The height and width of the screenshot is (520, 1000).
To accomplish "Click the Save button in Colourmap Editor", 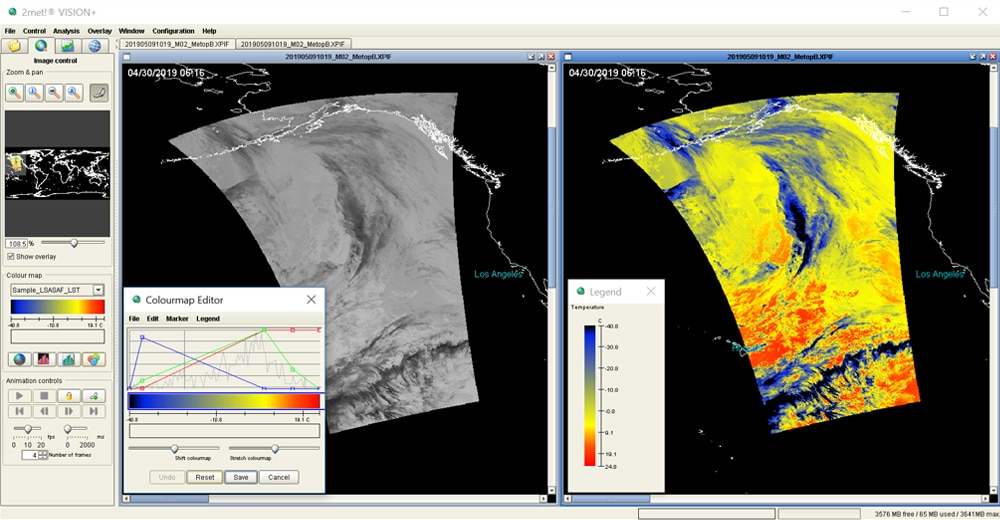I will pyautogui.click(x=241, y=477).
